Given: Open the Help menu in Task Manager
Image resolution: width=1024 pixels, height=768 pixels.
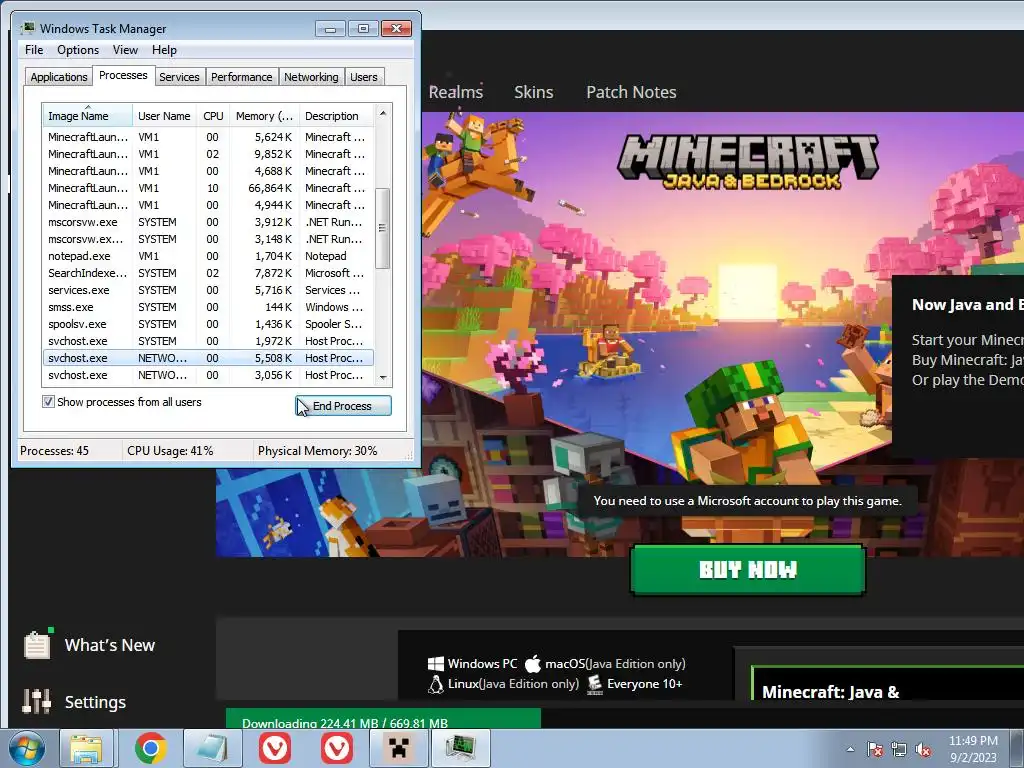Looking at the screenshot, I should click(x=164, y=50).
